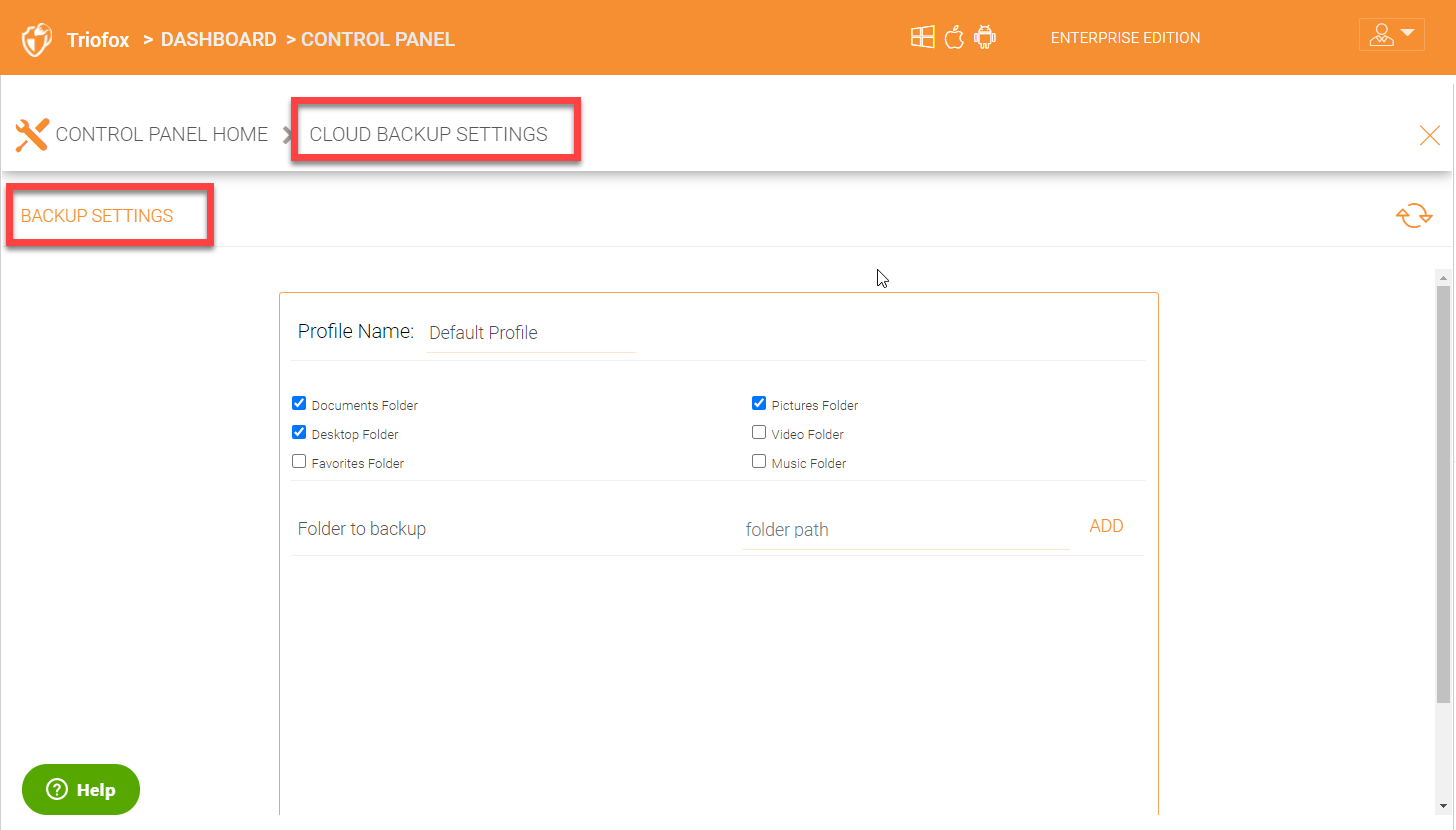1456x830 pixels.
Task: Click the ADD folder link
Action: coord(1106,526)
